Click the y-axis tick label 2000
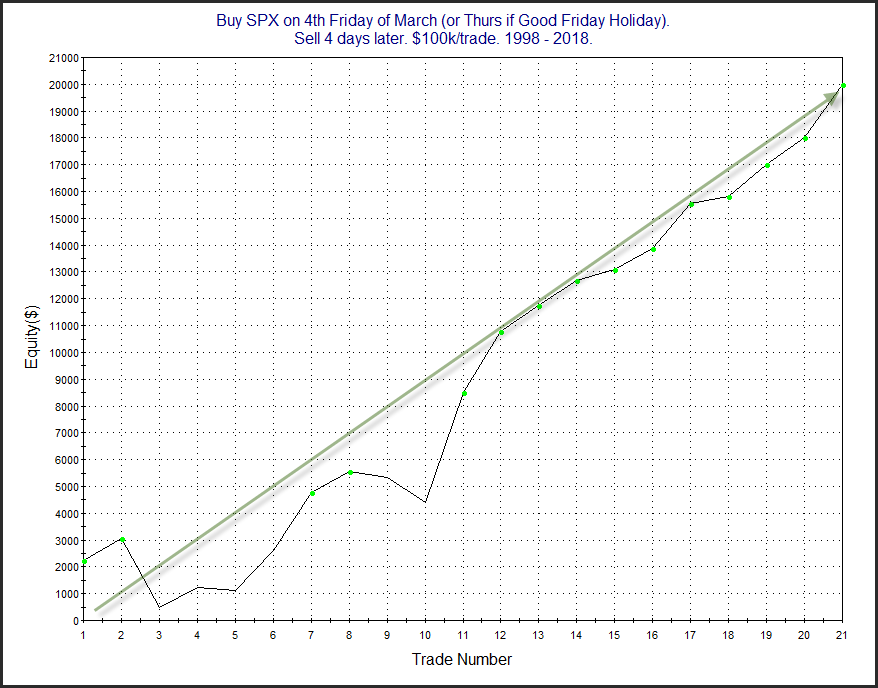Screen dimensions: 878x688 (x=67, y=567)
